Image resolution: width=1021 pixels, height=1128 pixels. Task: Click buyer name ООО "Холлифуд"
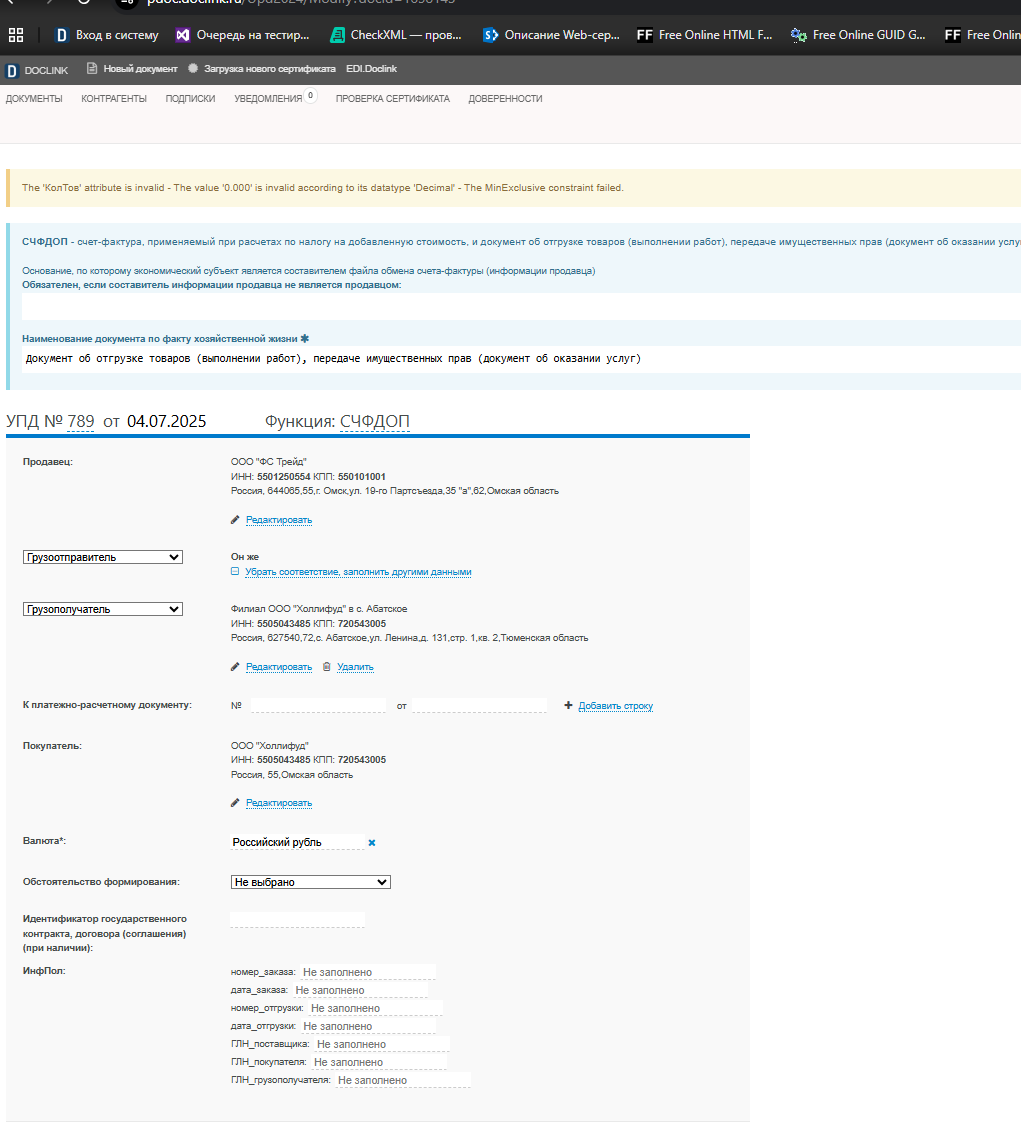point(270,746)
